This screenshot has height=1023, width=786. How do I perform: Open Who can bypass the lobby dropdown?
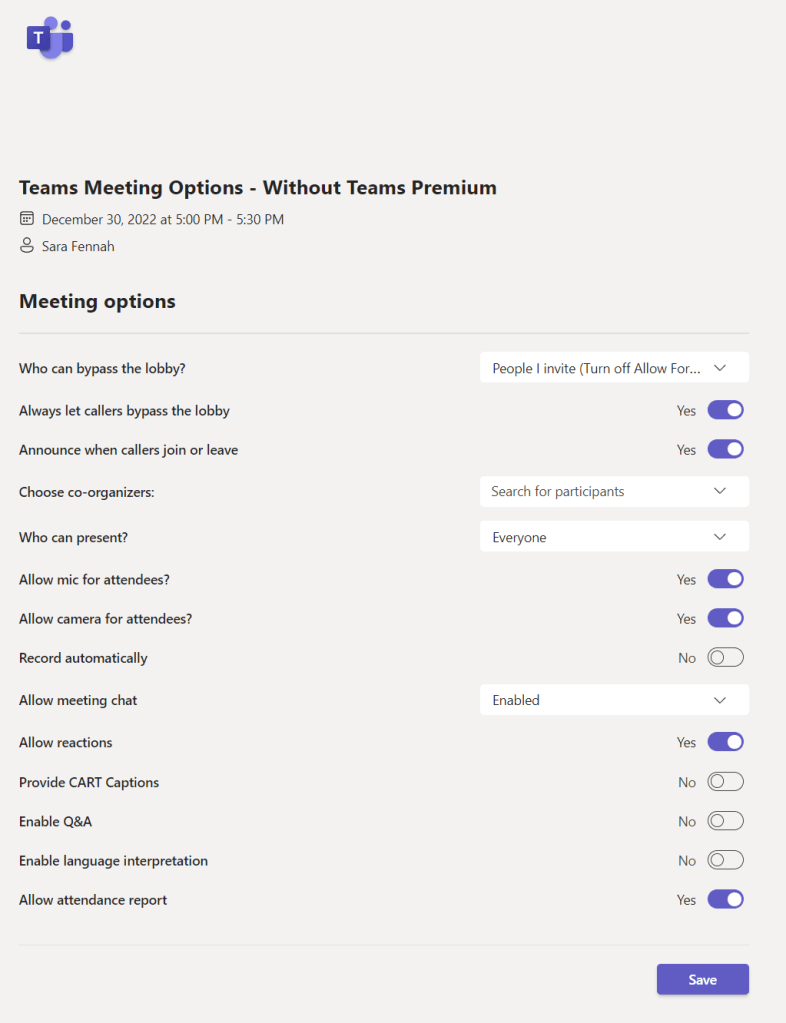tap(614, 368)
